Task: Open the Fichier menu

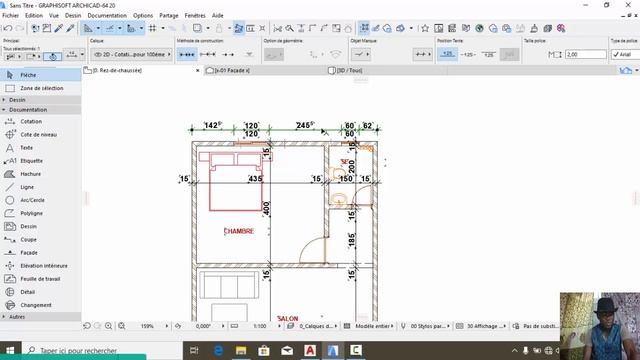Action: pos(11,16)
